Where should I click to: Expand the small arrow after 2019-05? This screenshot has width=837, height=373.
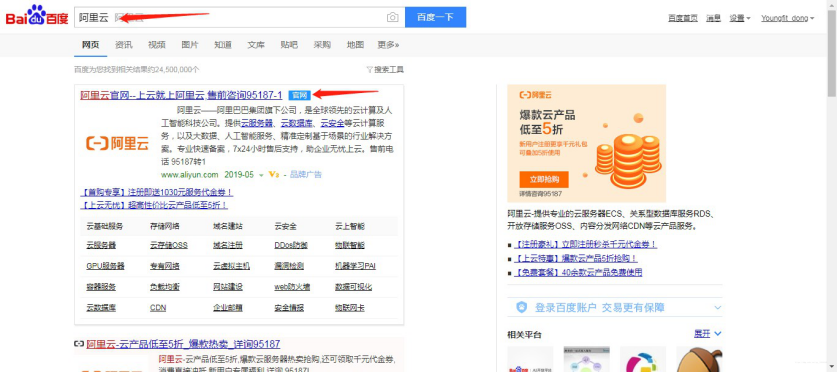[x=261, y=175]
